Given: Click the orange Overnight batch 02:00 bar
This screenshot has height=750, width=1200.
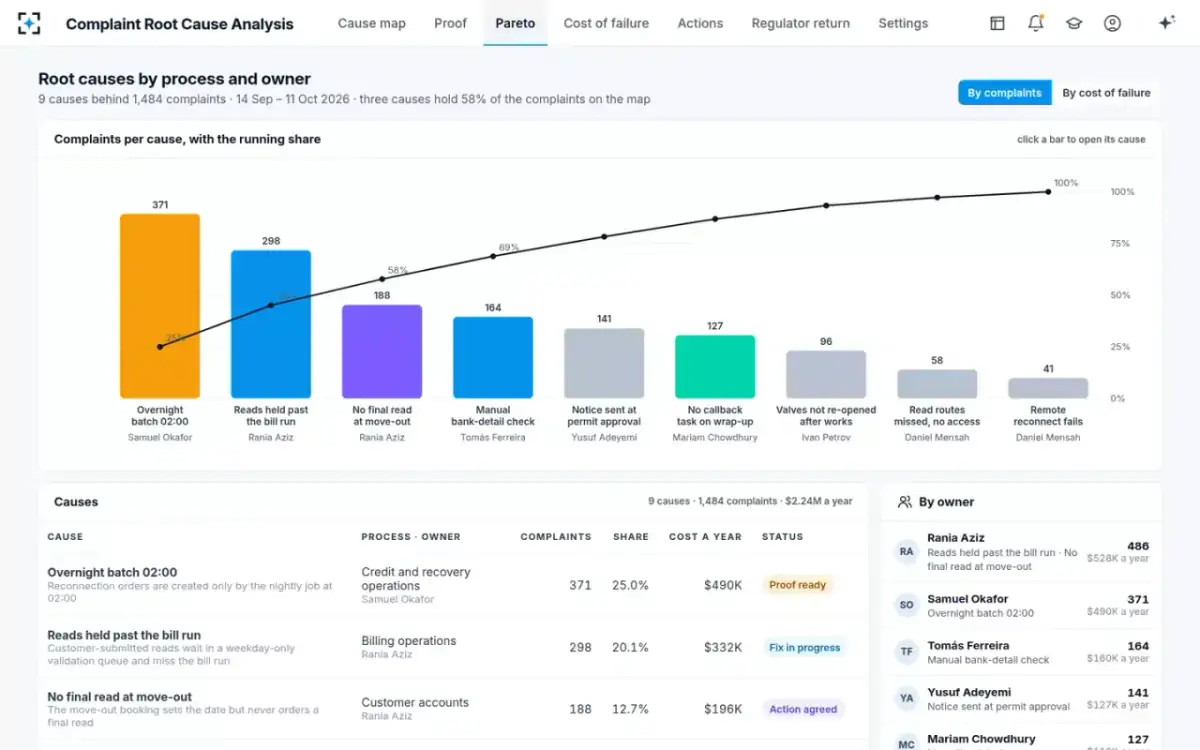Looking at the screenshot, I should (160, 306).
